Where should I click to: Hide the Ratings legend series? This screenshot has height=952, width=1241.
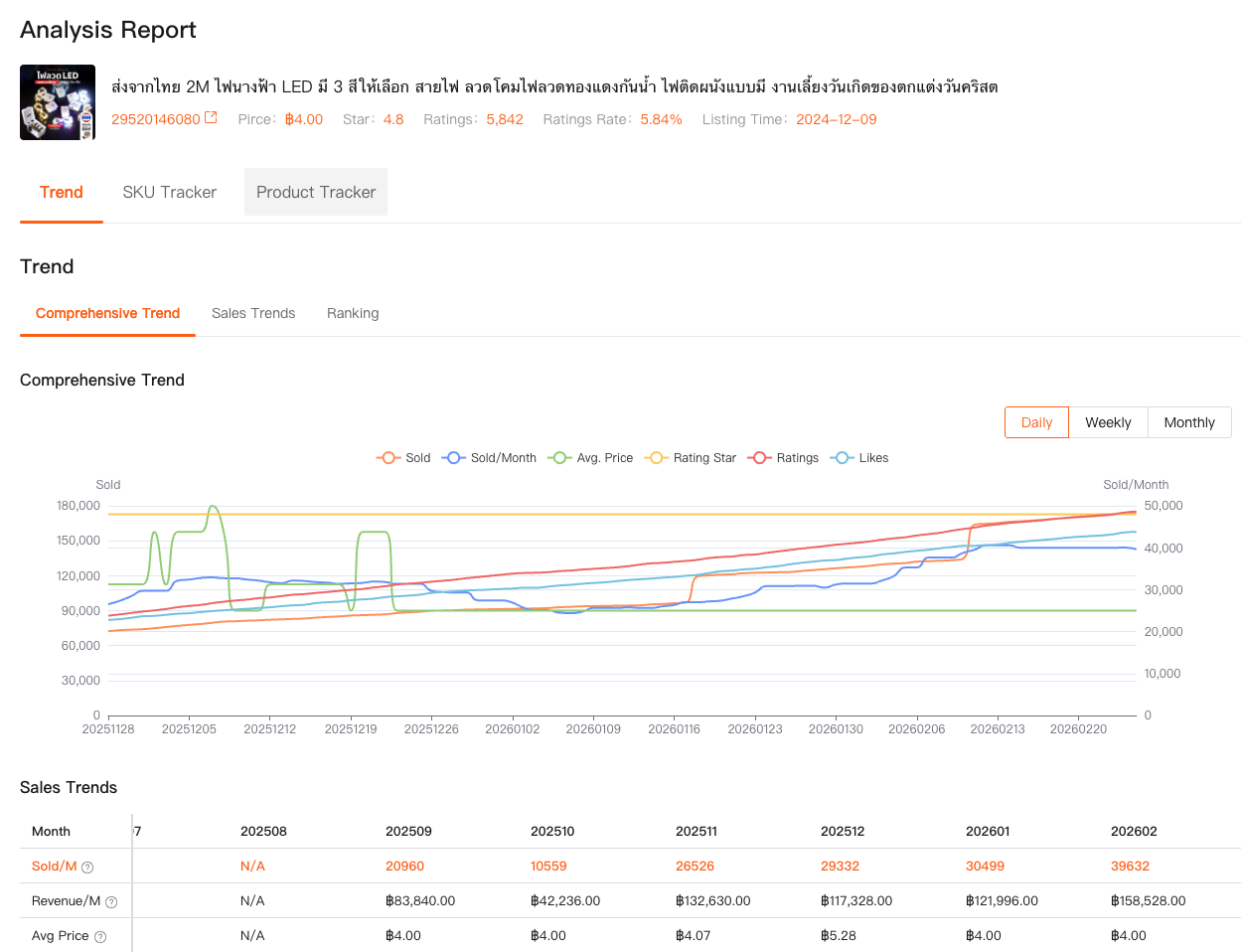[x=784, y=458]
